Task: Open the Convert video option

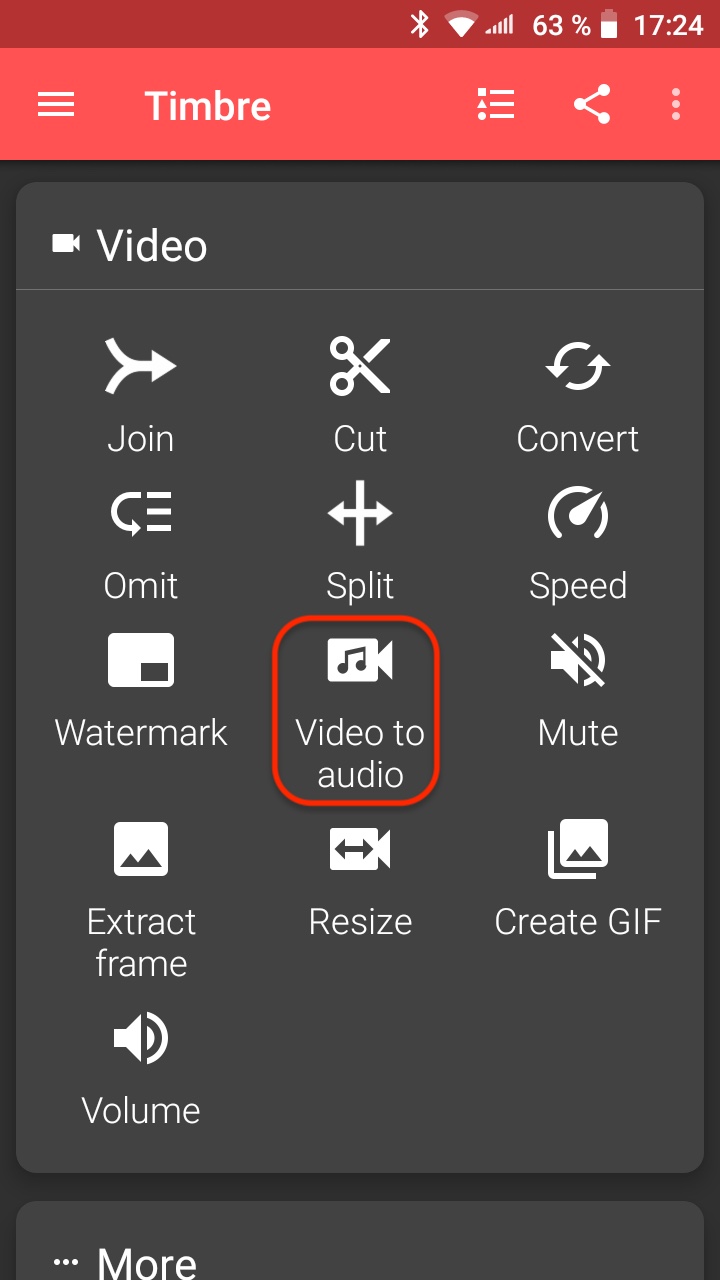Action: 578,396
